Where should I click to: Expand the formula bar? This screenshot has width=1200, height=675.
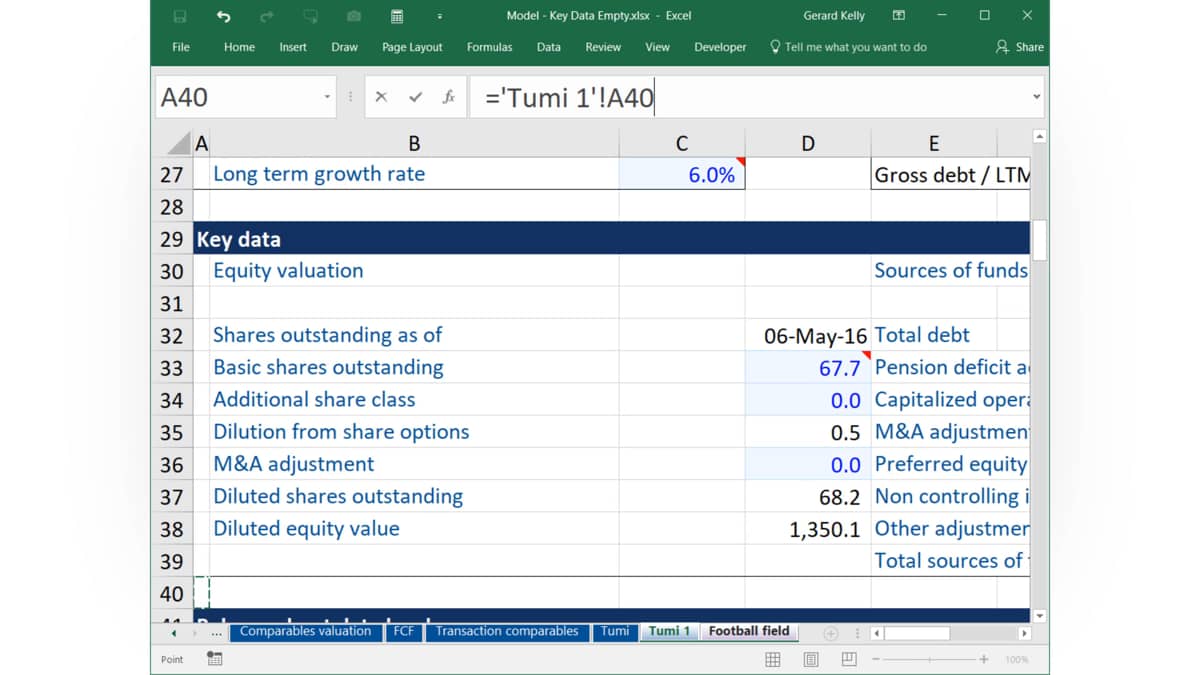click(x=1036, y=97)
